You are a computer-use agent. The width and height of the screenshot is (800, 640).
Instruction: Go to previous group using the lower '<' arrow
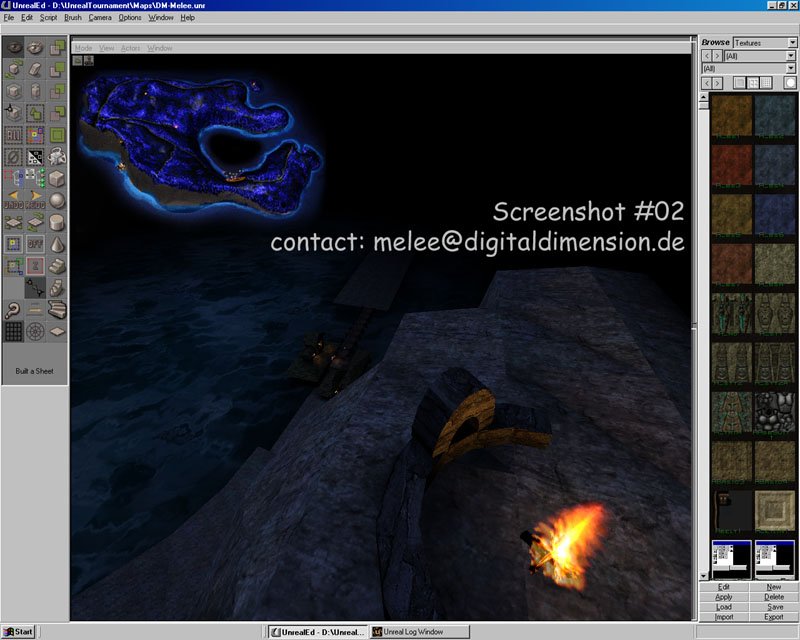[707, 83]
